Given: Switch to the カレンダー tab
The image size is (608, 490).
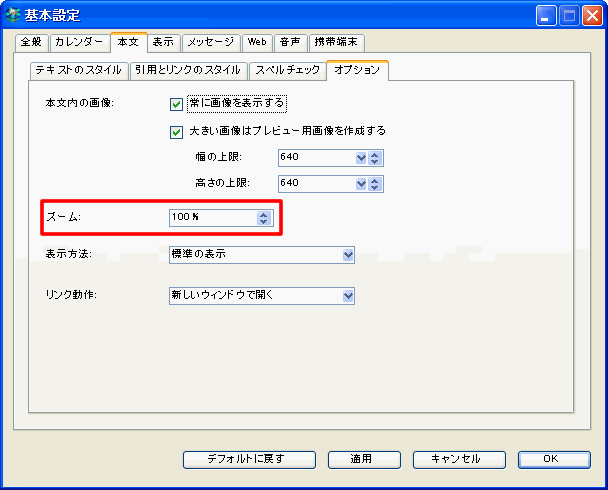Looking at the screenshot, I should (79, 42).
